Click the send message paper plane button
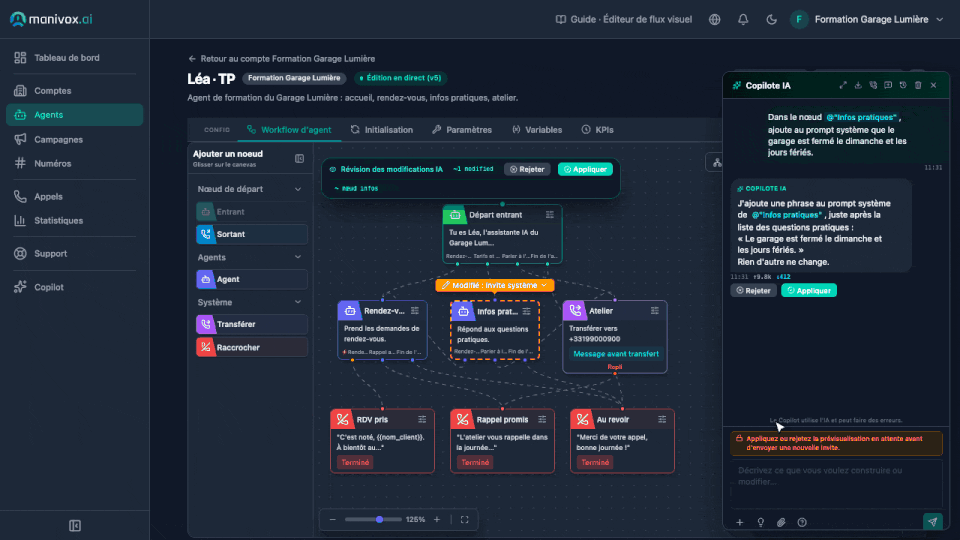The image size is (960, 540). 932,522
